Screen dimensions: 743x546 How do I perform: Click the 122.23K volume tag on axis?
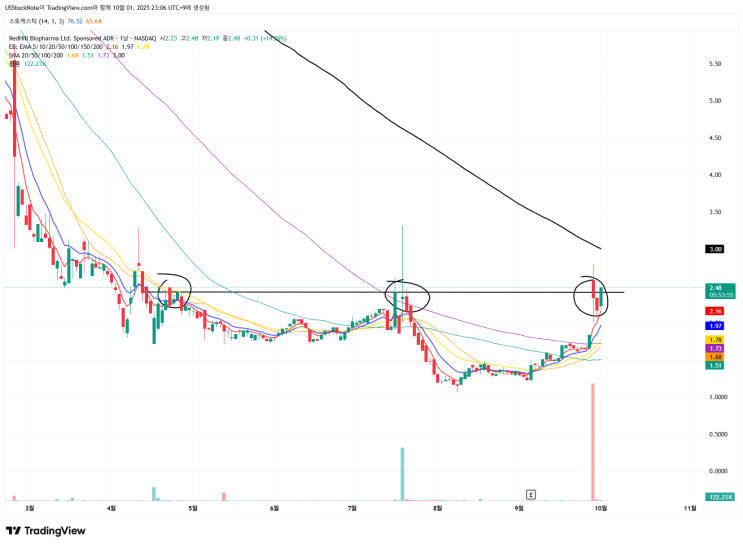pos(721,497)
